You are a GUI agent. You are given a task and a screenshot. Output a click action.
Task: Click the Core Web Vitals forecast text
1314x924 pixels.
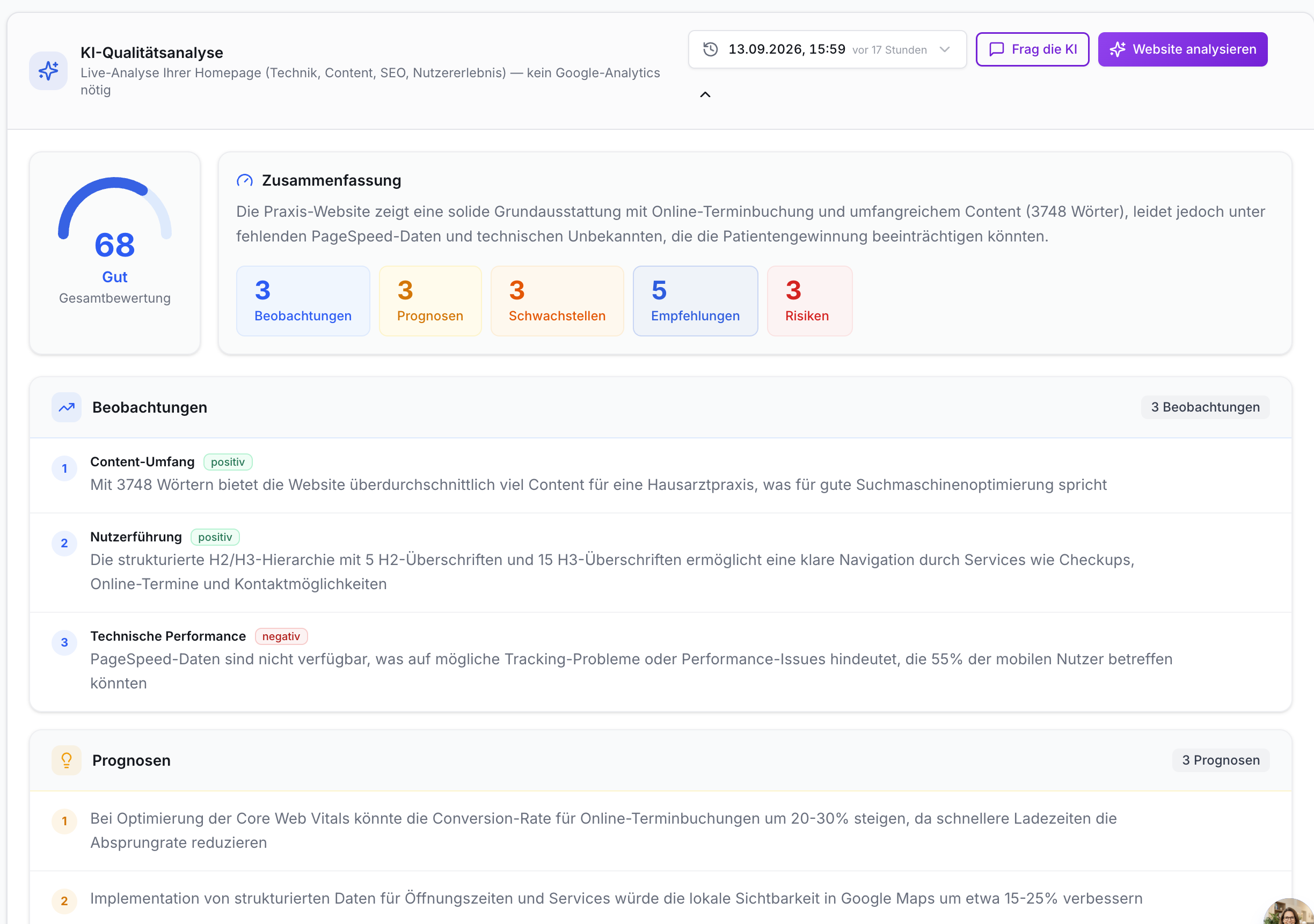[603, 831]
